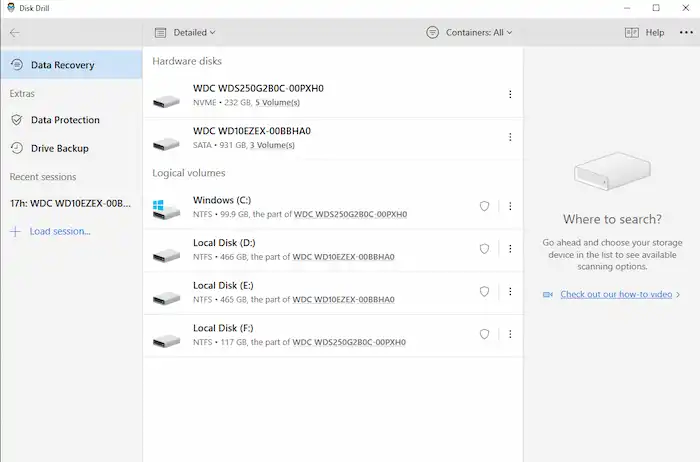The height and width of the screenshot is (462, 700).
Task: Click the Load session link
Action: (60, 231)
